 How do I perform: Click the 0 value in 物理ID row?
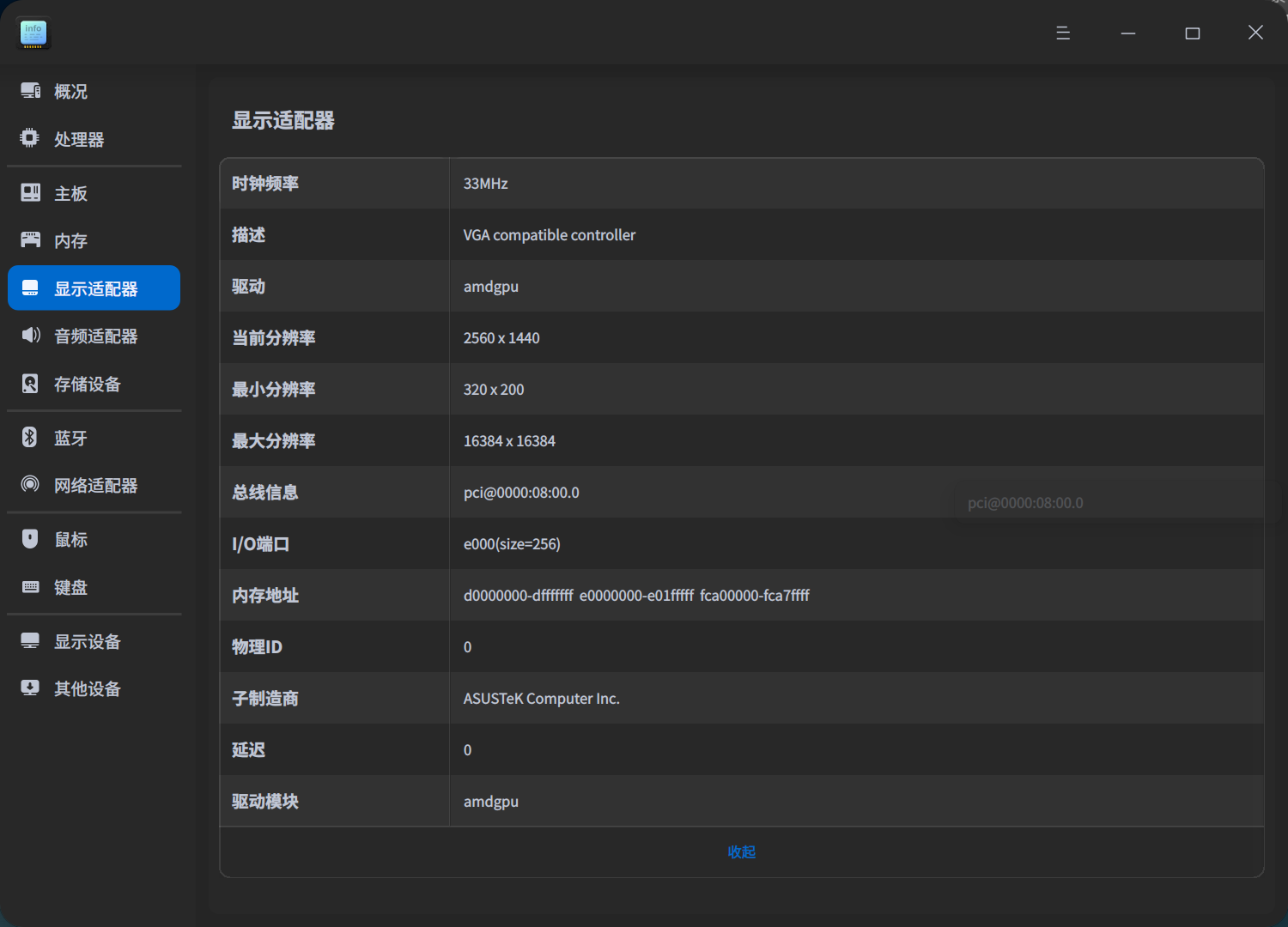point(467,647)
